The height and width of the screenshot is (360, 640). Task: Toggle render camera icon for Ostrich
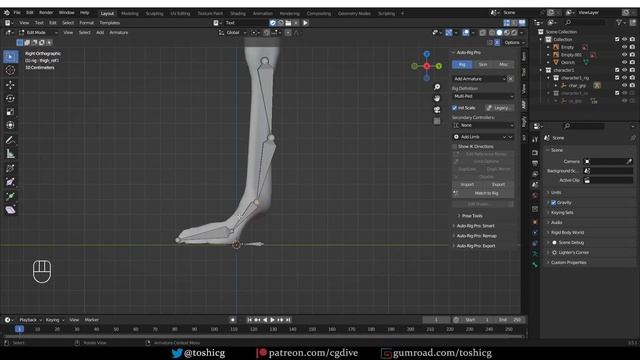point(632,62)
